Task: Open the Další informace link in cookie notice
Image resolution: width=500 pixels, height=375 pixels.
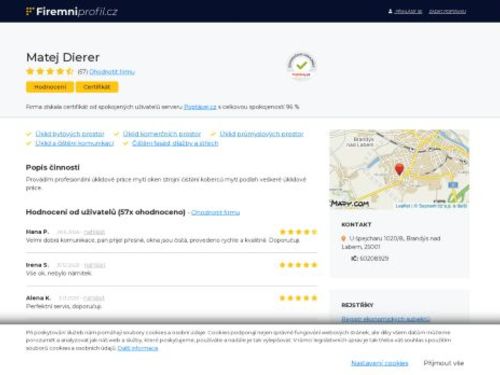Action: coord(138,348)
